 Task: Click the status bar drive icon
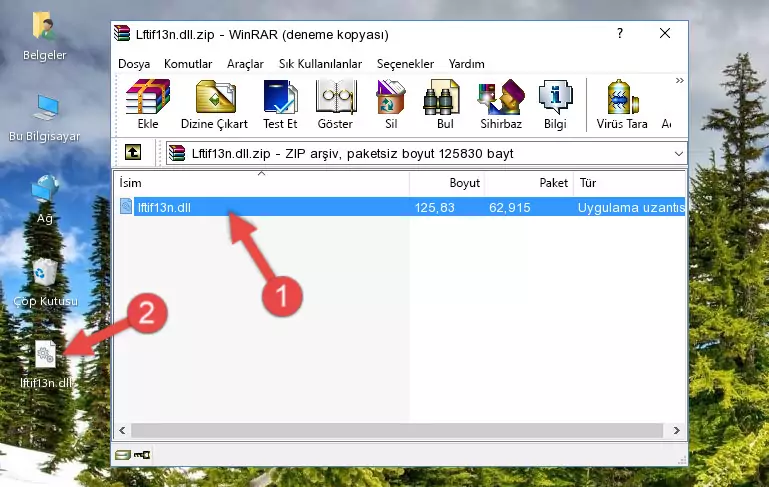click(123, 455)
